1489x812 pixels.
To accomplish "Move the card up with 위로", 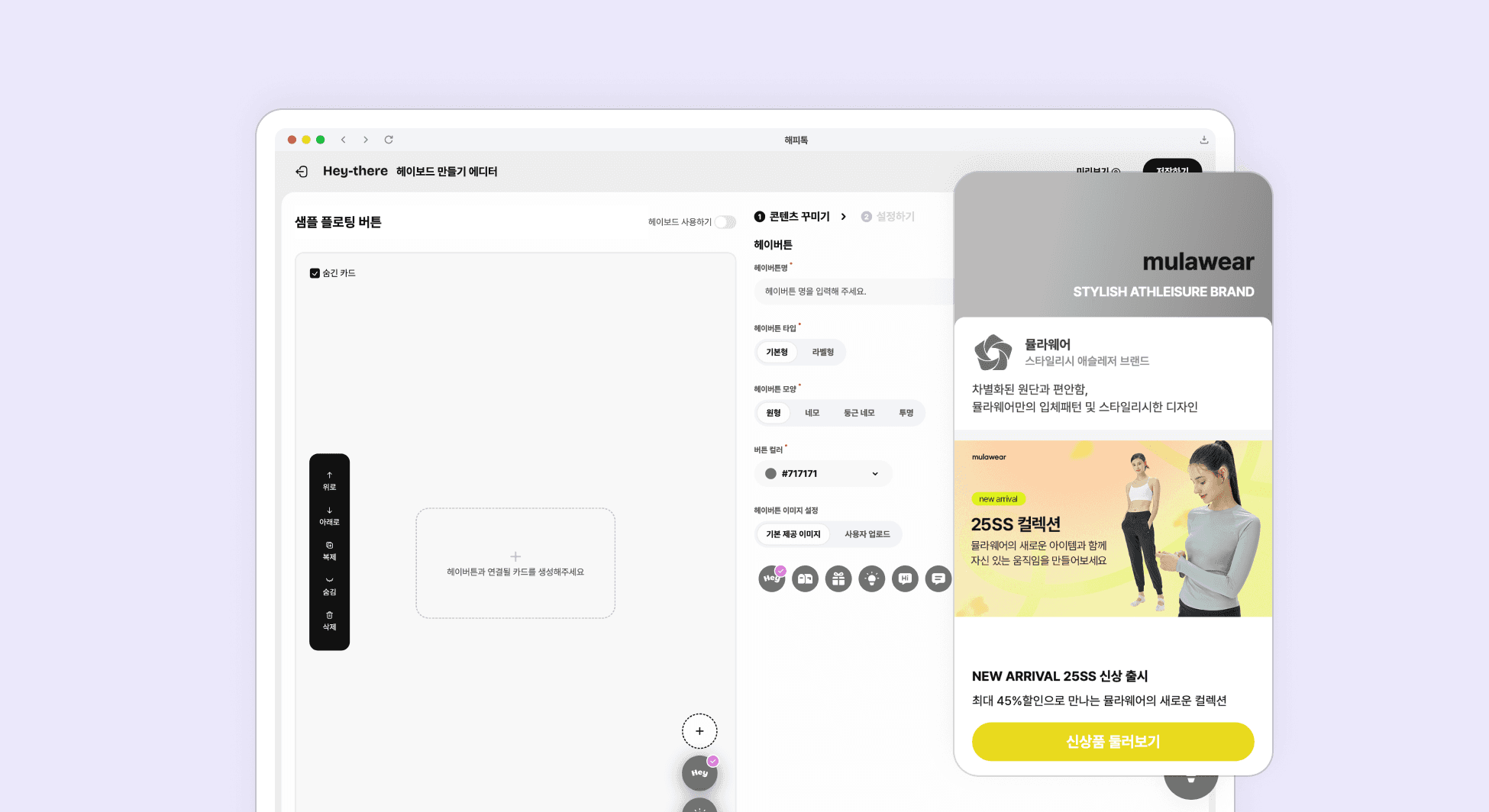I will click(x=329, y=481).
